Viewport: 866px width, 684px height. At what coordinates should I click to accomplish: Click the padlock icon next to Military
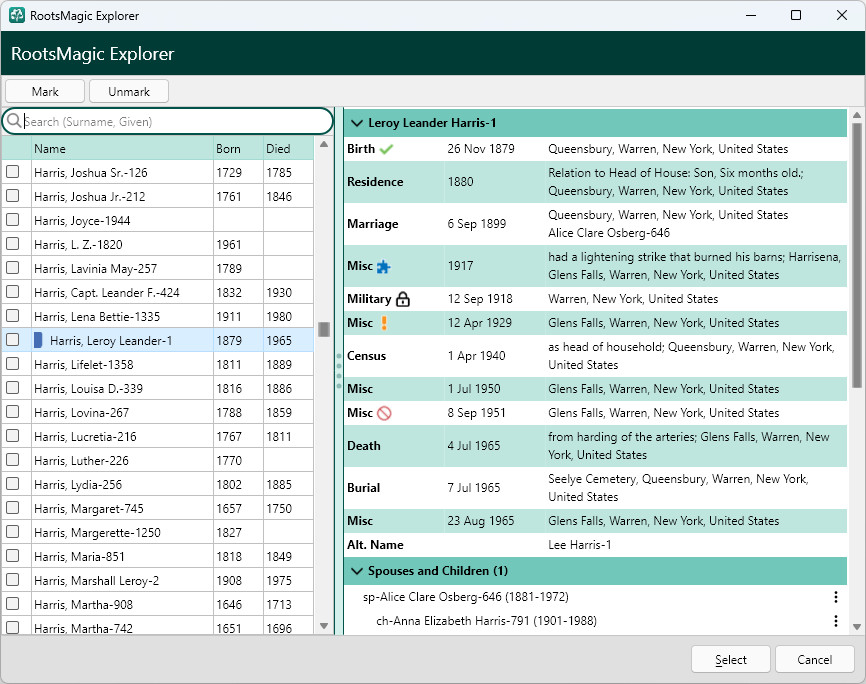tap(403, 299)
